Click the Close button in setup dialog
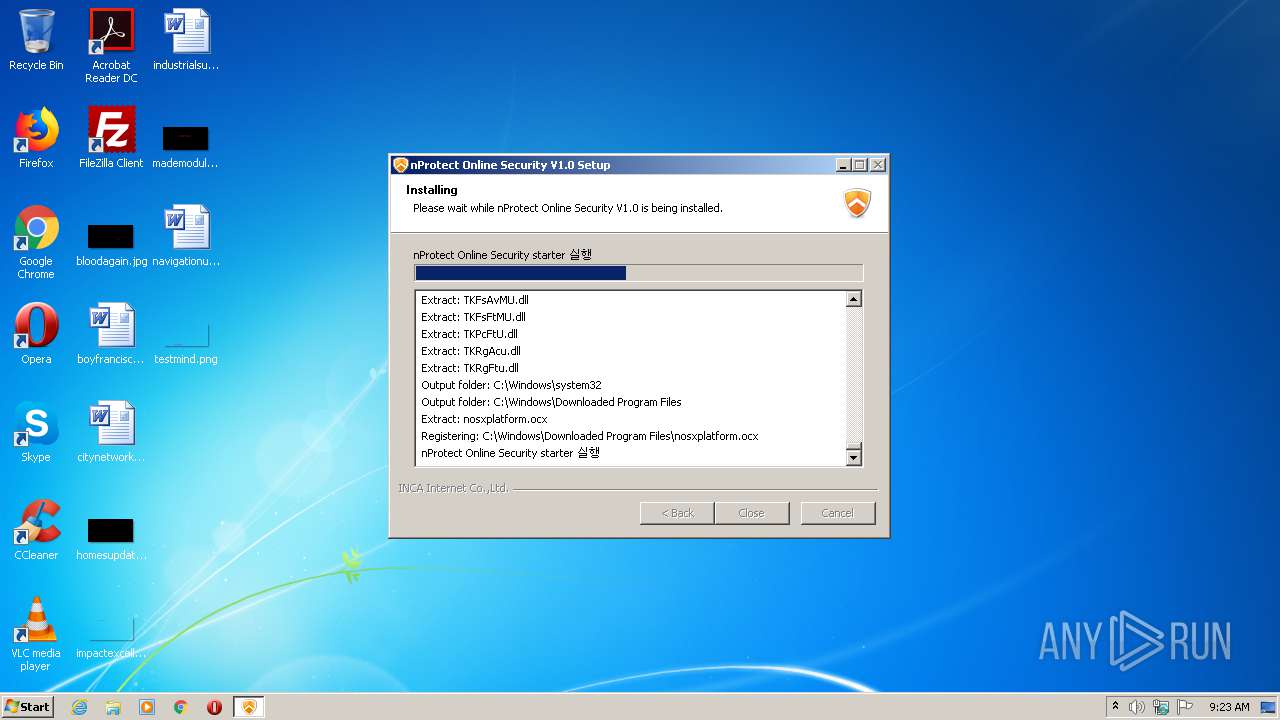 point(751,513)
